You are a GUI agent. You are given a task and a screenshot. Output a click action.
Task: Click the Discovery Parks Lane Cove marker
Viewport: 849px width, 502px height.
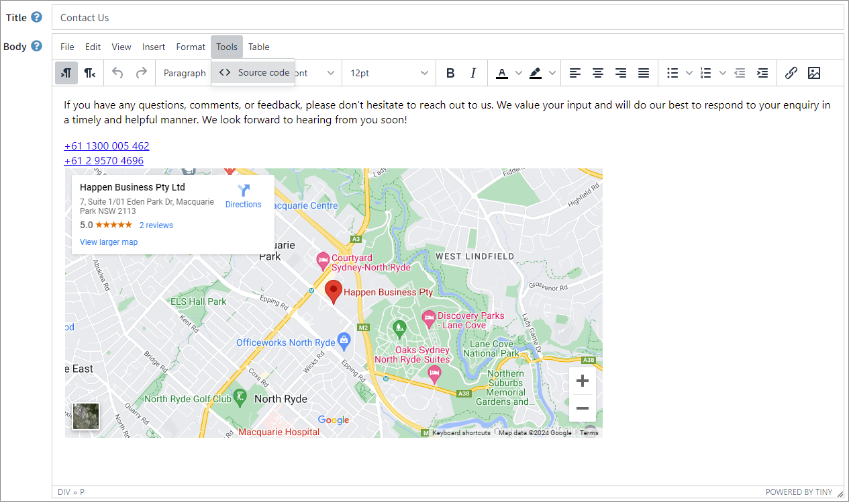pos(429,318)
